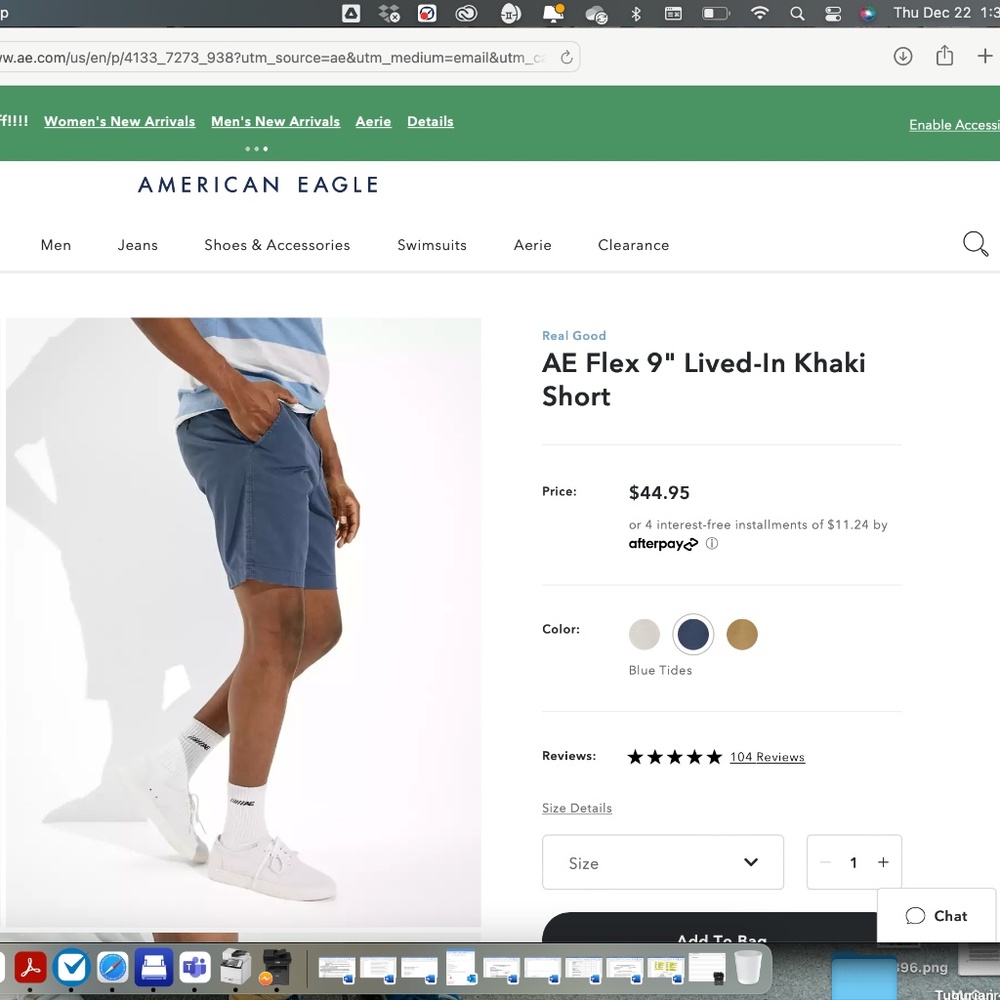Click the main product photo

(243, 622)
